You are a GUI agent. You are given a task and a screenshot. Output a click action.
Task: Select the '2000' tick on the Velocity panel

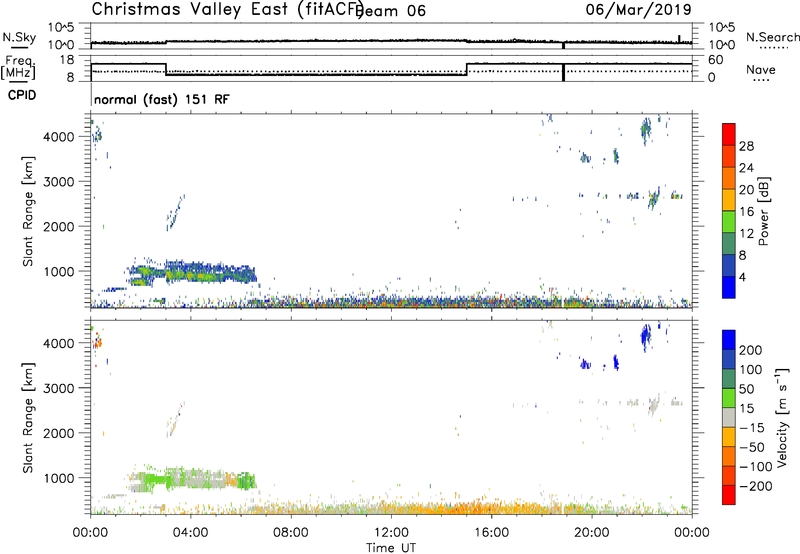tap(58, 433)
